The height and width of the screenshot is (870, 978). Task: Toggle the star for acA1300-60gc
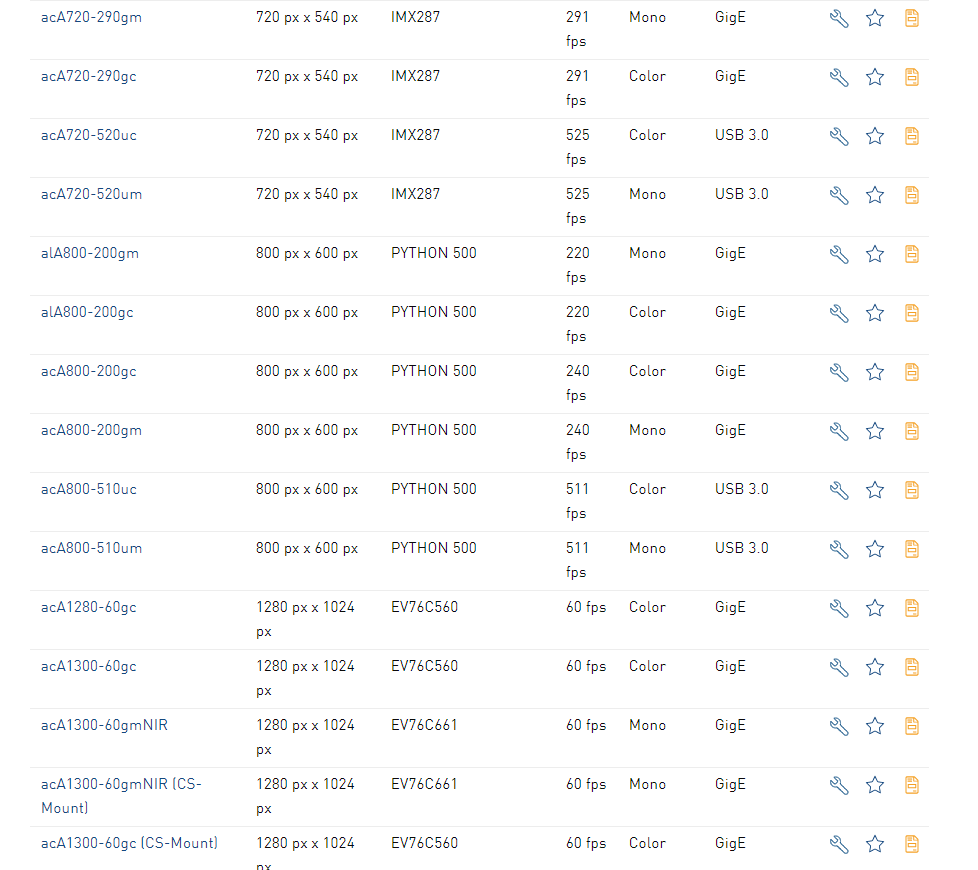tap(875, 667)
